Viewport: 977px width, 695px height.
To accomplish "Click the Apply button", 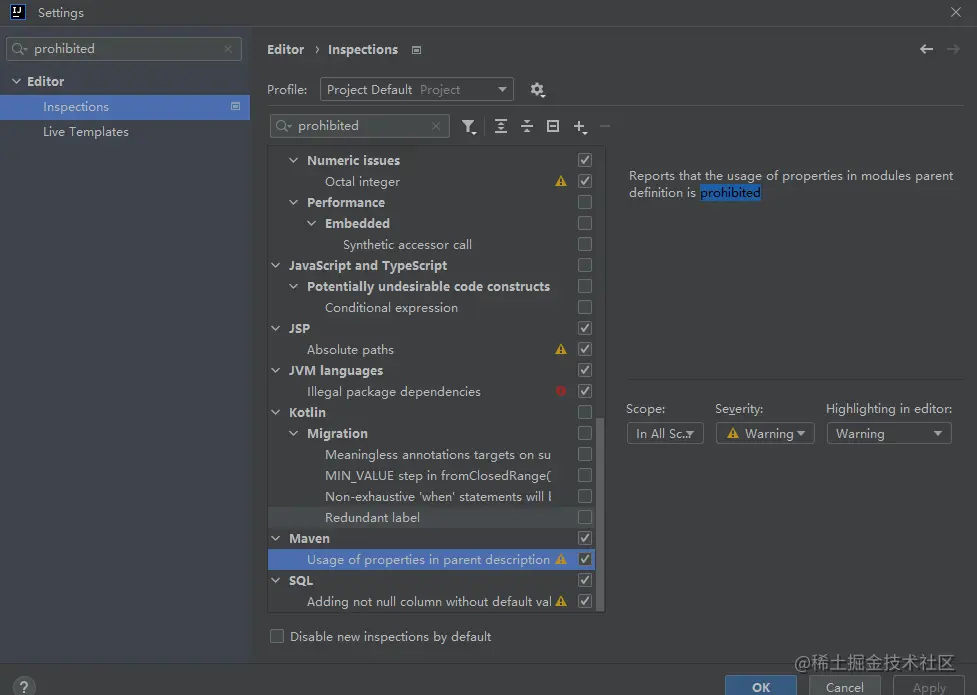I will click(x=929, y=686).
